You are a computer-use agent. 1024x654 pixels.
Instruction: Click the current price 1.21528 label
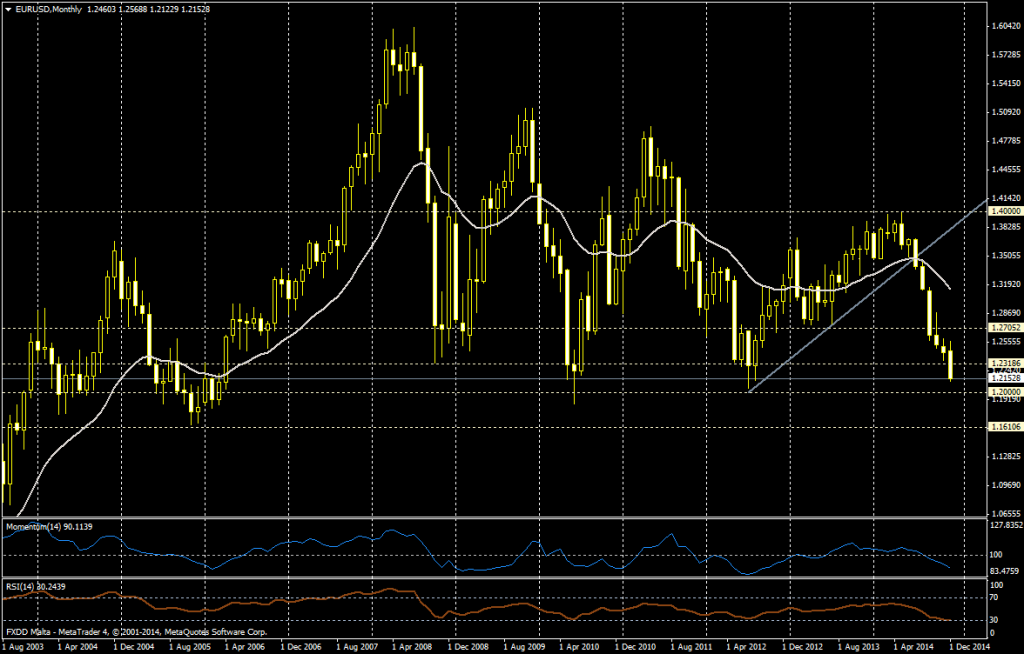[1001, 378]
